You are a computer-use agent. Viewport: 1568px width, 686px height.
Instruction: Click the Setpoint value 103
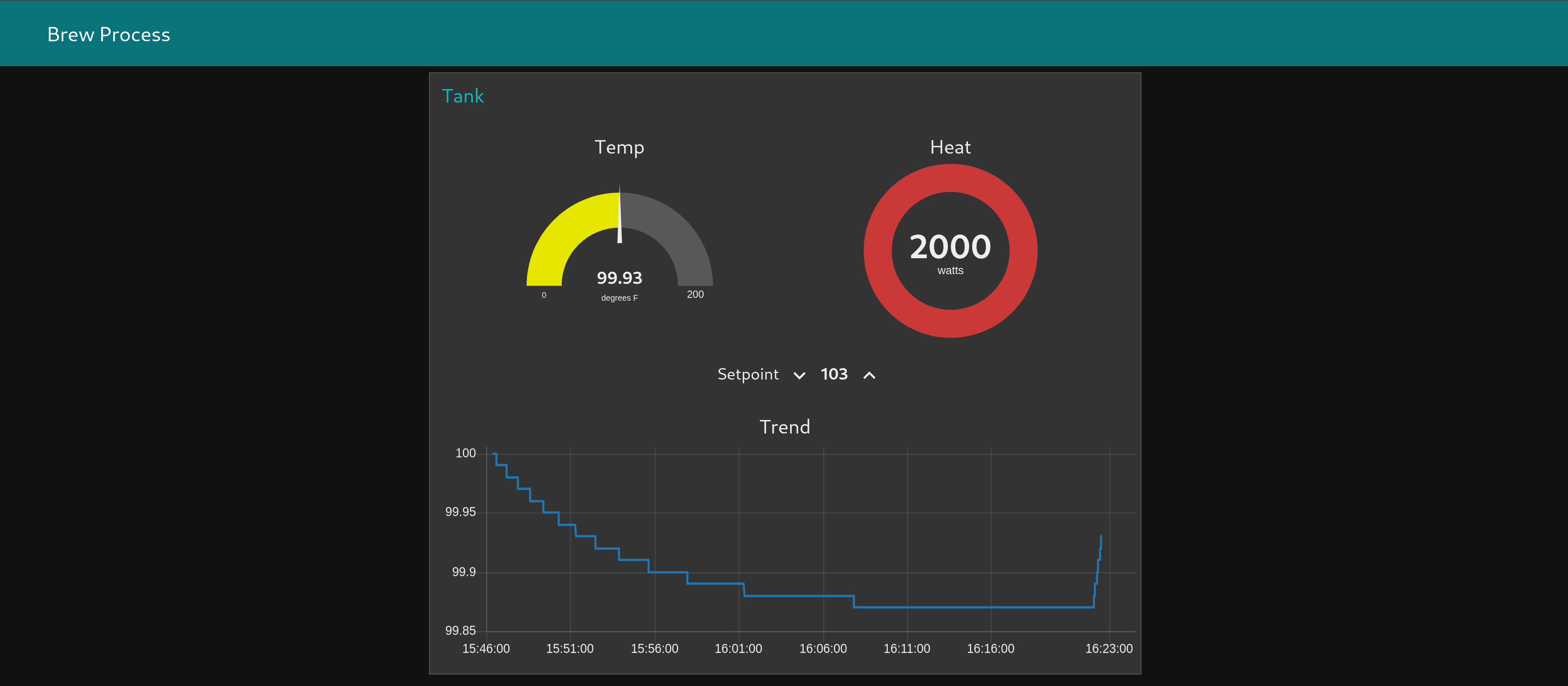834,374
